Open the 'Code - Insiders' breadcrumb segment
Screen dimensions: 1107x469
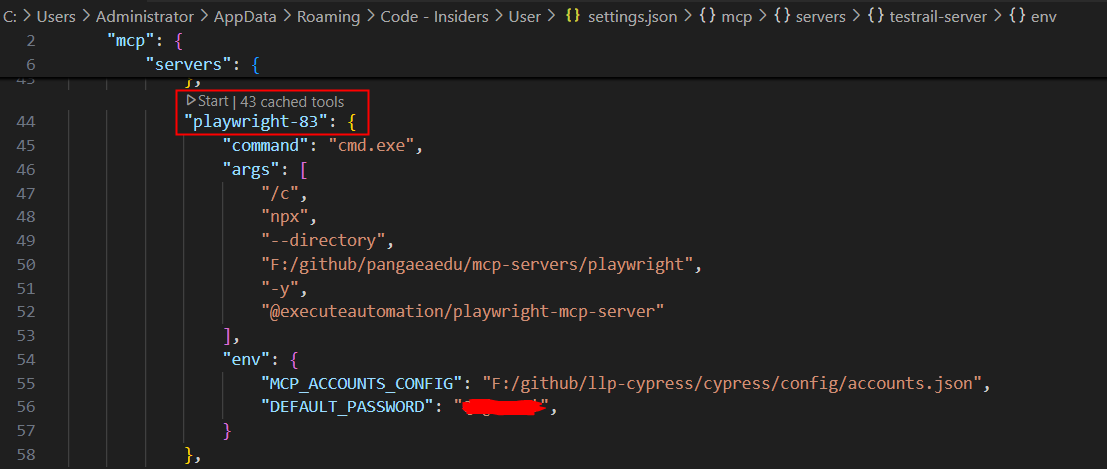tap(434, 16)
